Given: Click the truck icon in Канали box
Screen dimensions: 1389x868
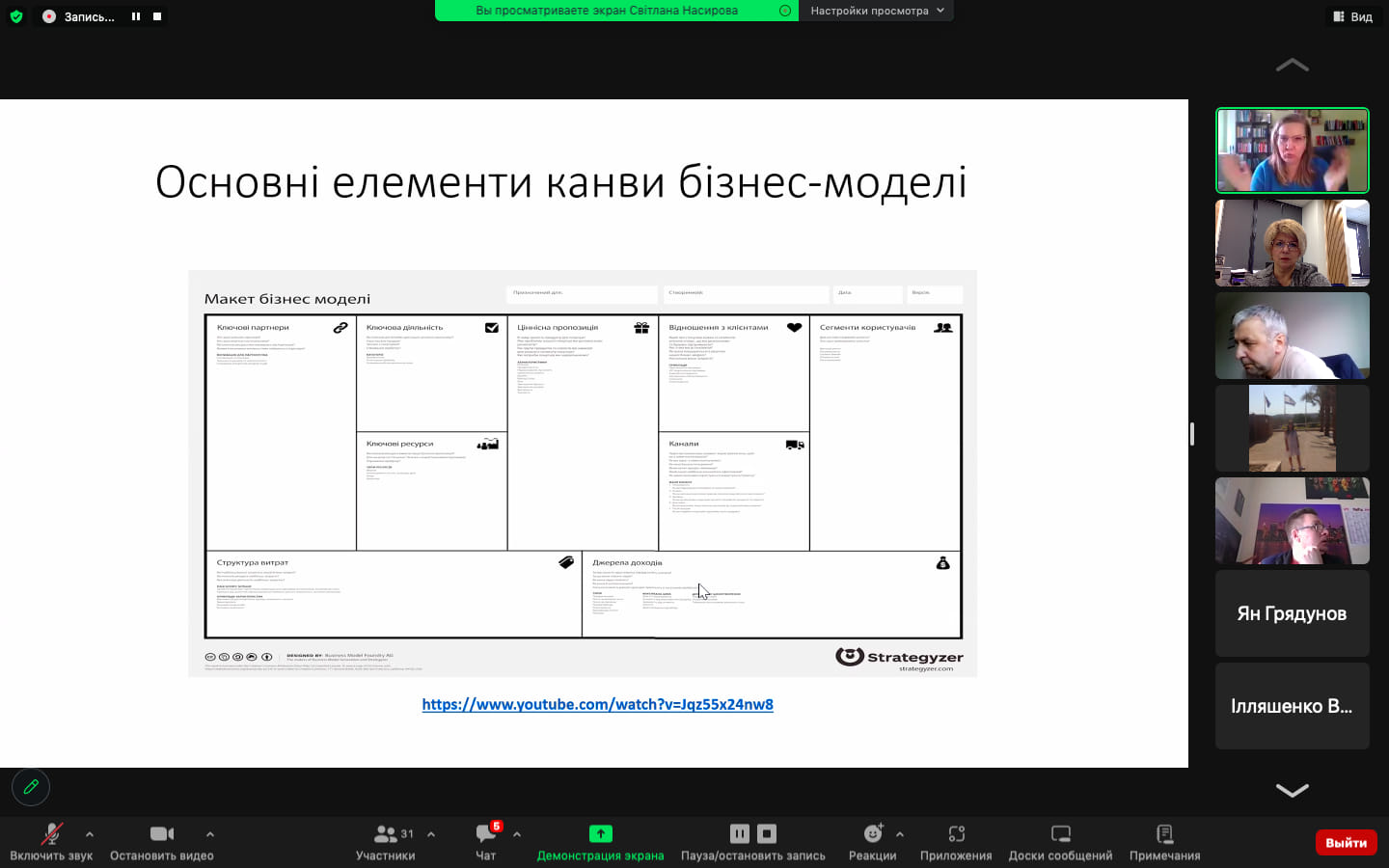Looking at the screenshot, I should (795, 445).
